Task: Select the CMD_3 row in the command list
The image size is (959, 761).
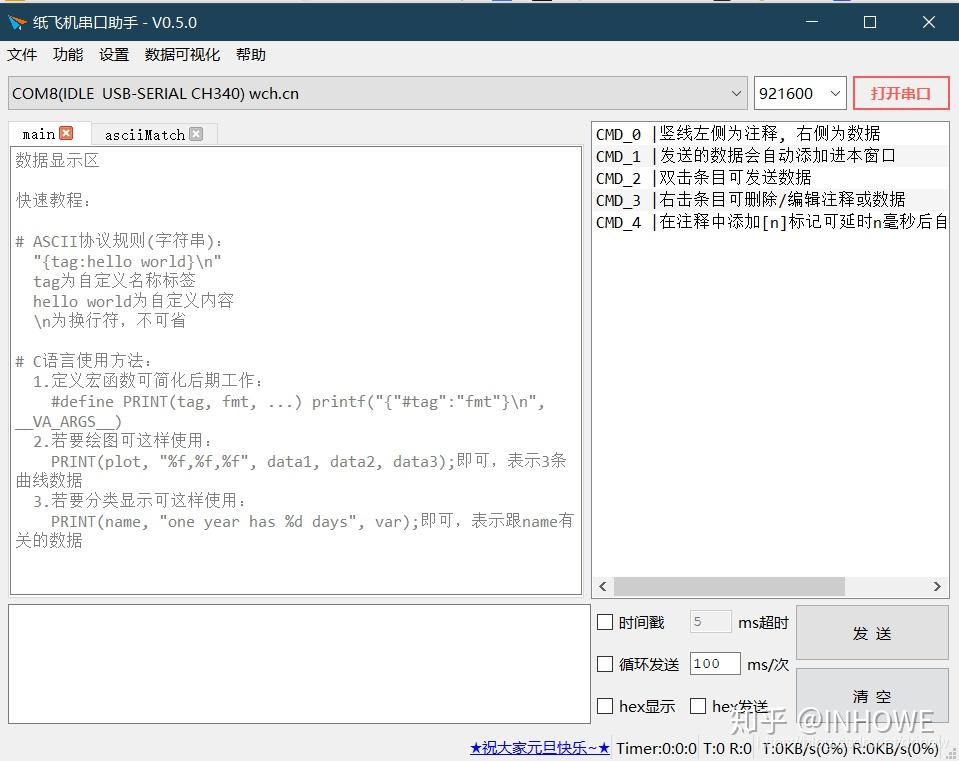Action: click(x=770, y=200)
